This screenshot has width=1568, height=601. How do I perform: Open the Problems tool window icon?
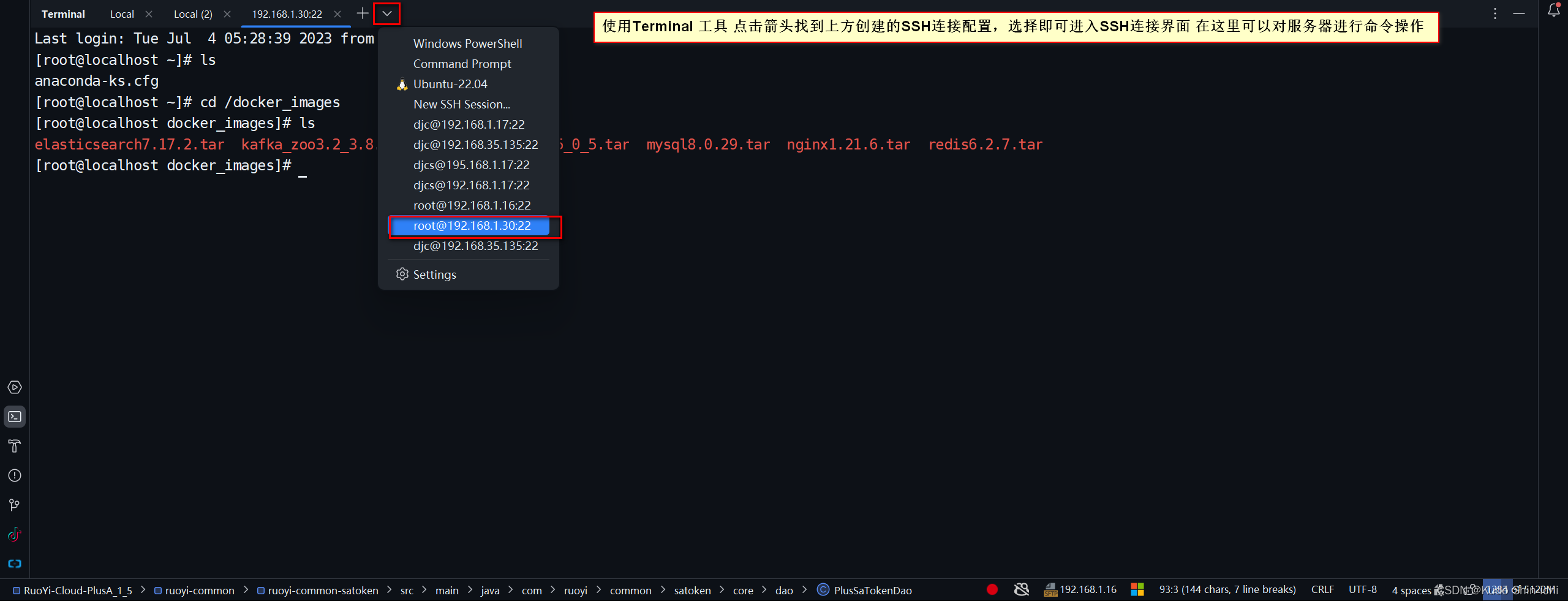pyautogui.click(x=15, y=475)
